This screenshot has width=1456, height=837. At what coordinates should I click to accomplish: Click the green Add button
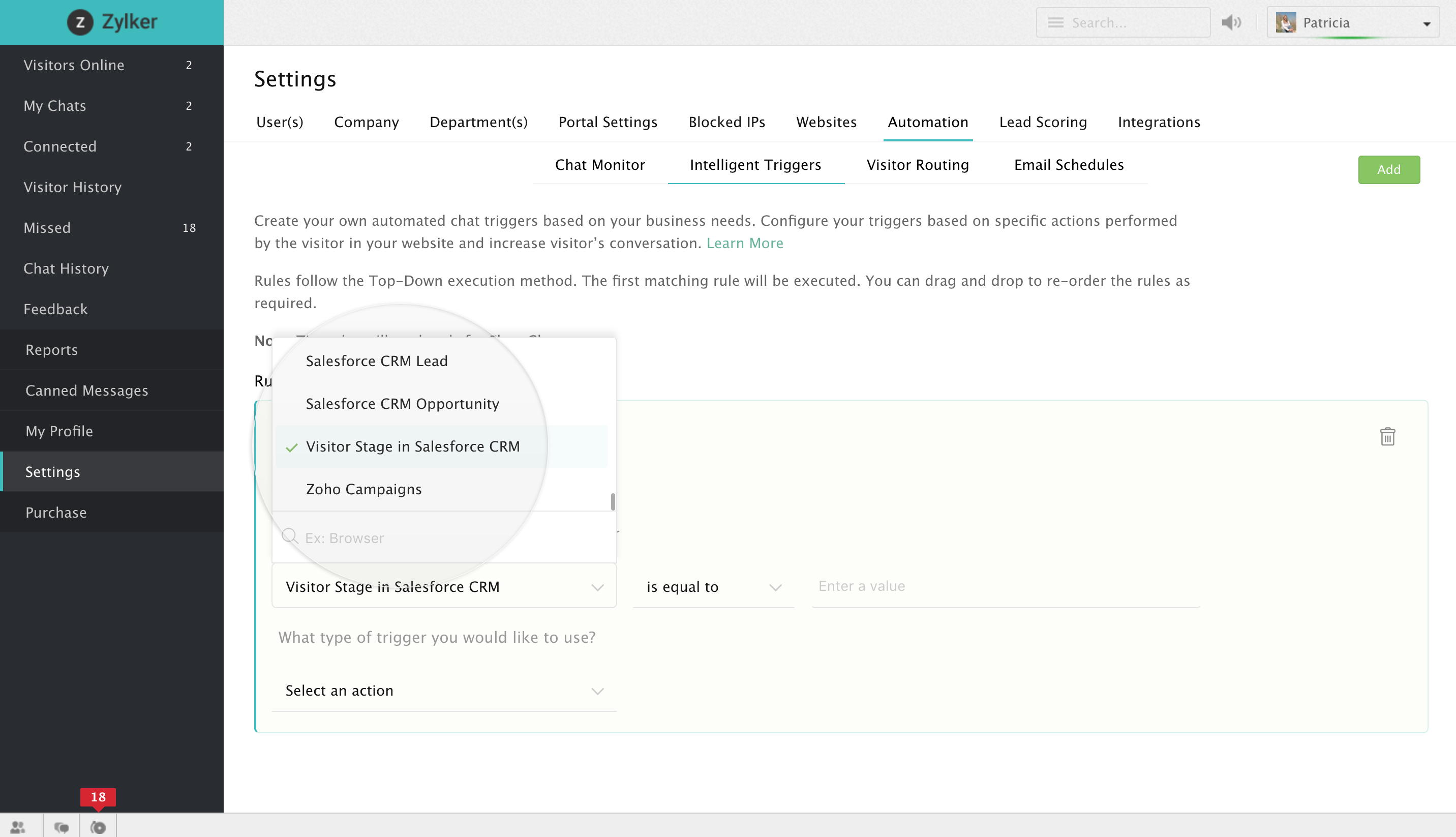point(1389,169)
